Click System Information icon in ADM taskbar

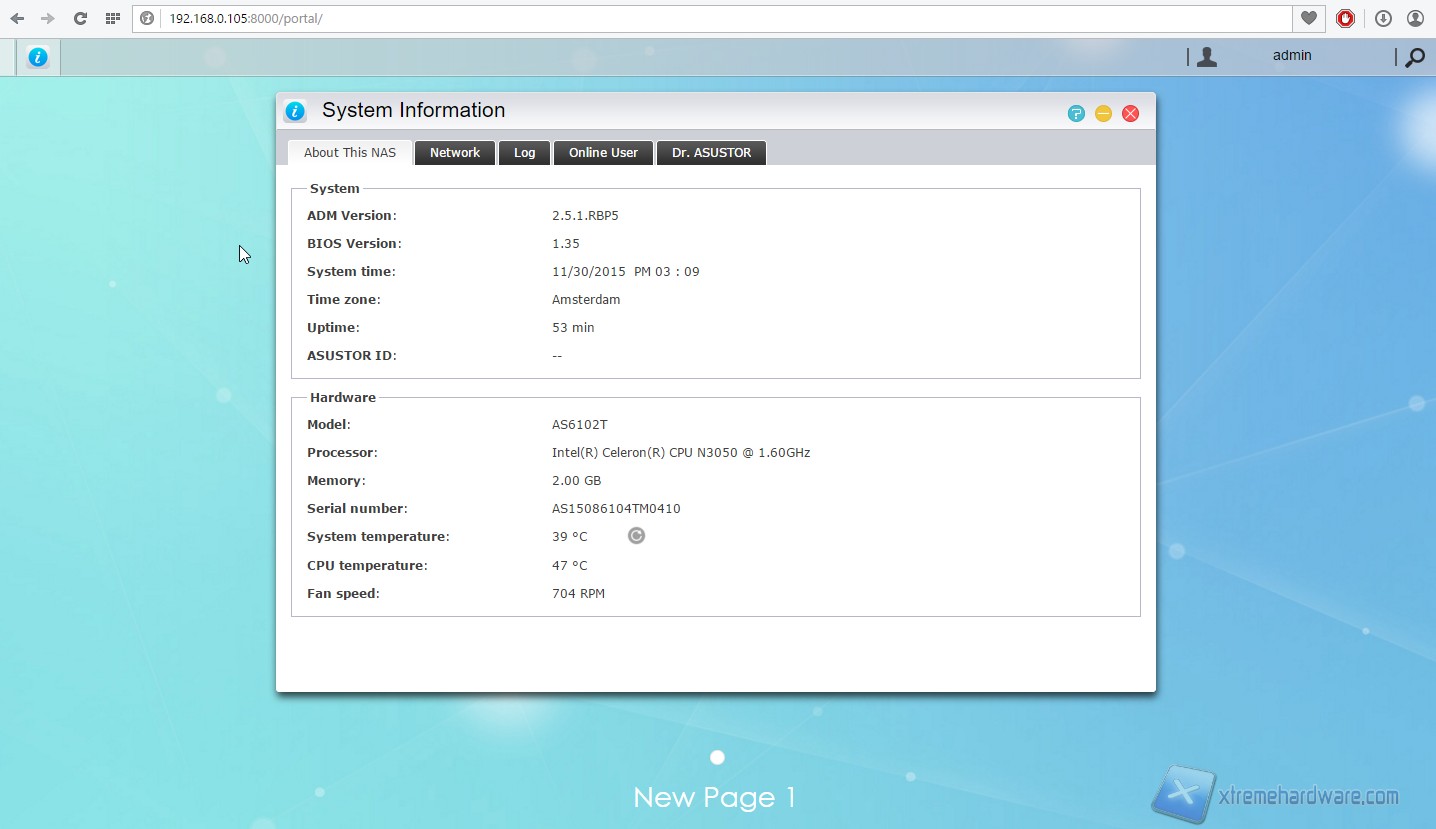coord(38,57)
